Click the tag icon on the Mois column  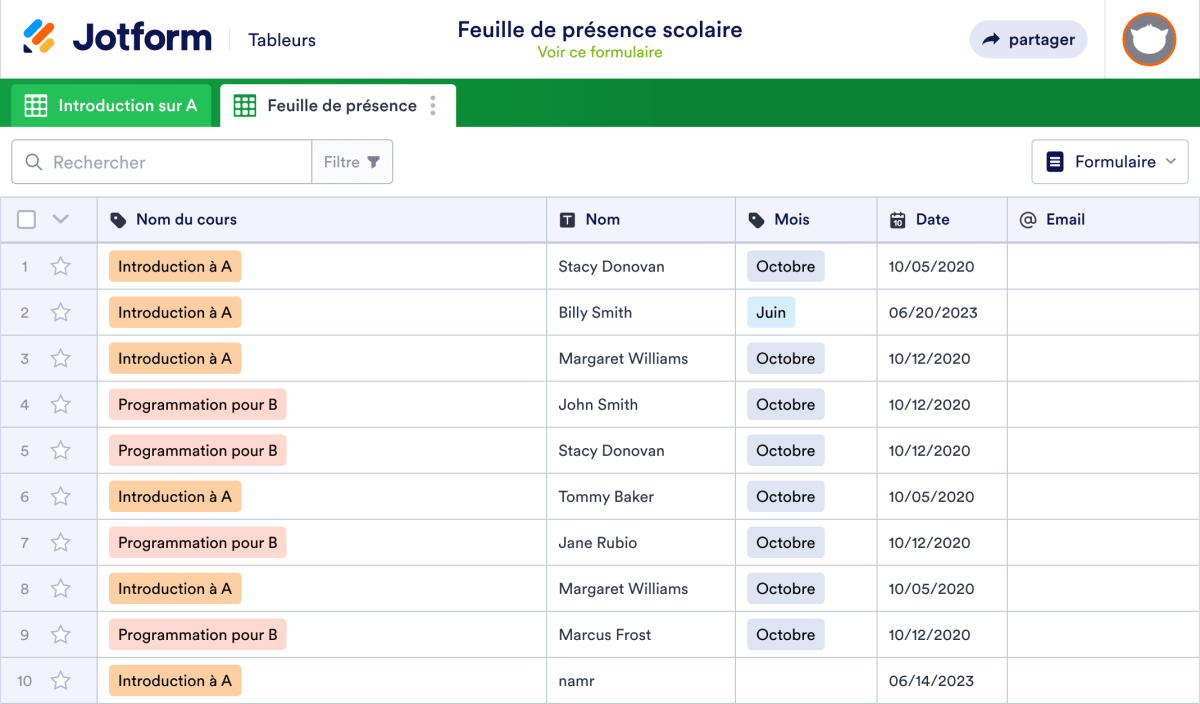756,219
